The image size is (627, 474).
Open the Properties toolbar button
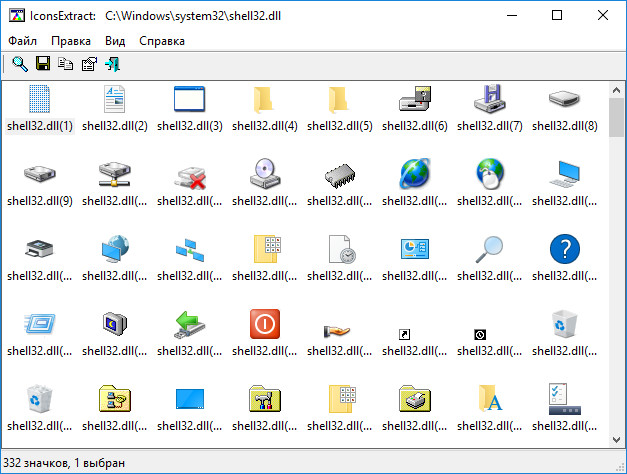coord(89,64)
